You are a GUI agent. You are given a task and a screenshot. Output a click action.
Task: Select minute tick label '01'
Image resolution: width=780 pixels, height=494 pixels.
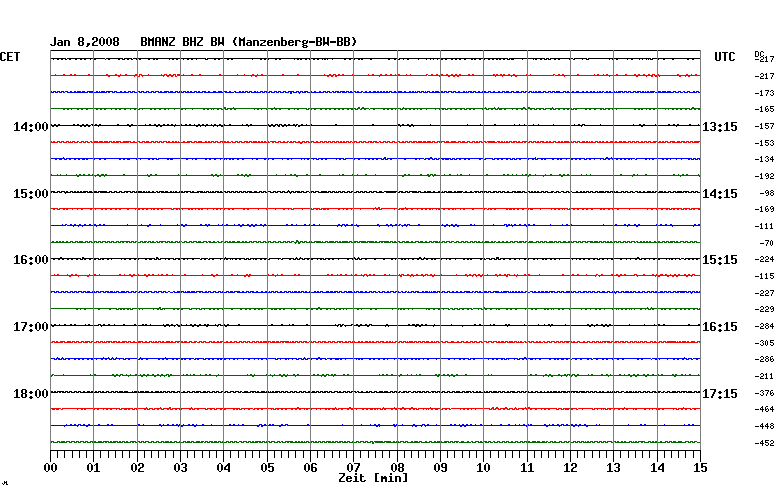point(94,468)
